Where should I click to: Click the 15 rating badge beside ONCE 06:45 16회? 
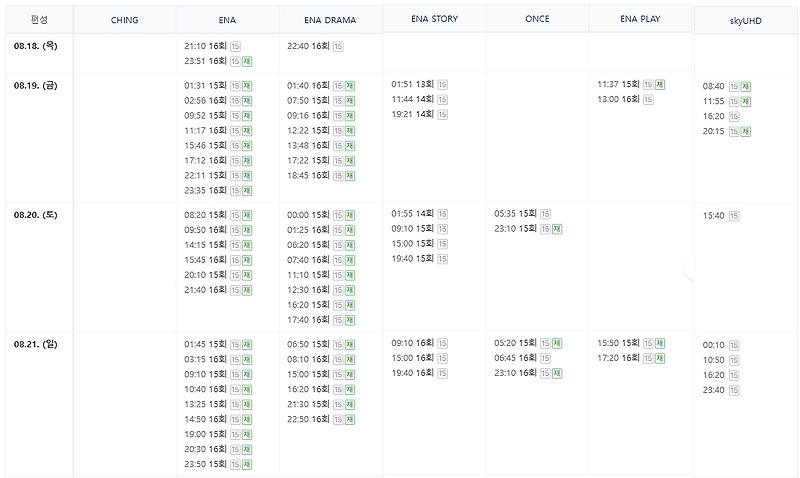coord(545,359)
